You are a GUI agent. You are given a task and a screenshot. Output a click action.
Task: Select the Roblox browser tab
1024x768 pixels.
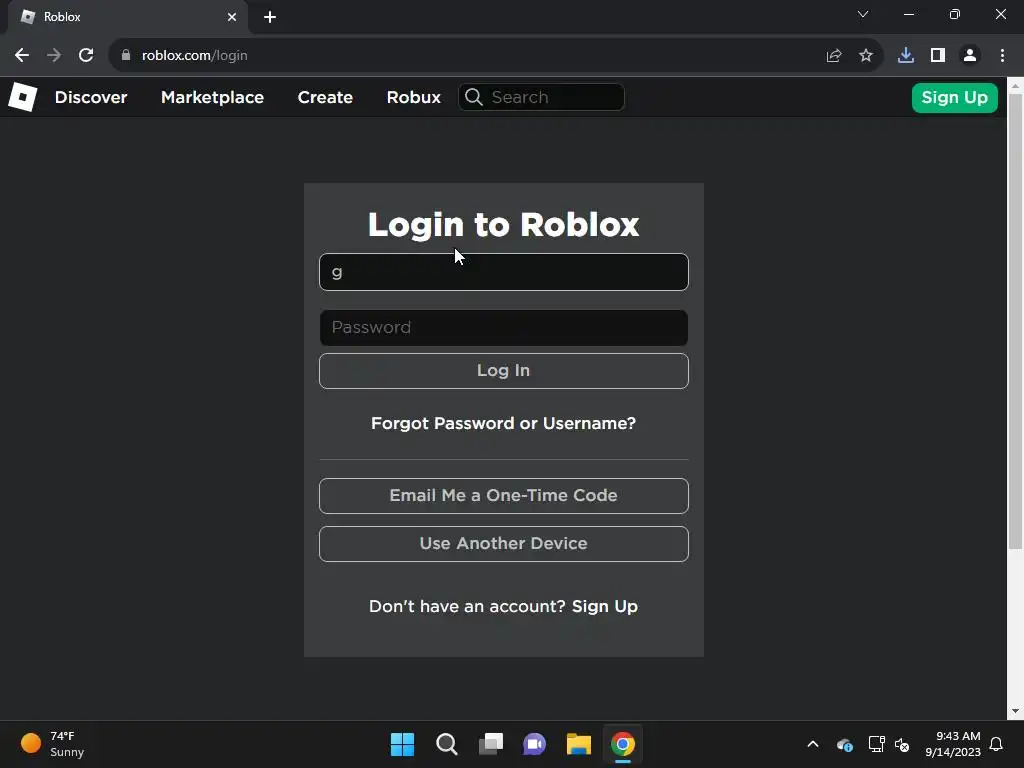(127, 17)
